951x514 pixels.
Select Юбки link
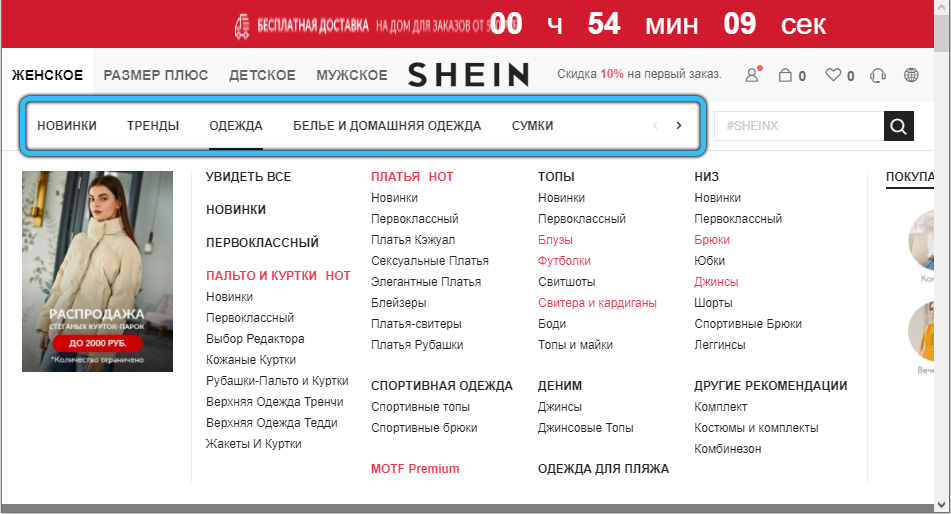(710, 261)
